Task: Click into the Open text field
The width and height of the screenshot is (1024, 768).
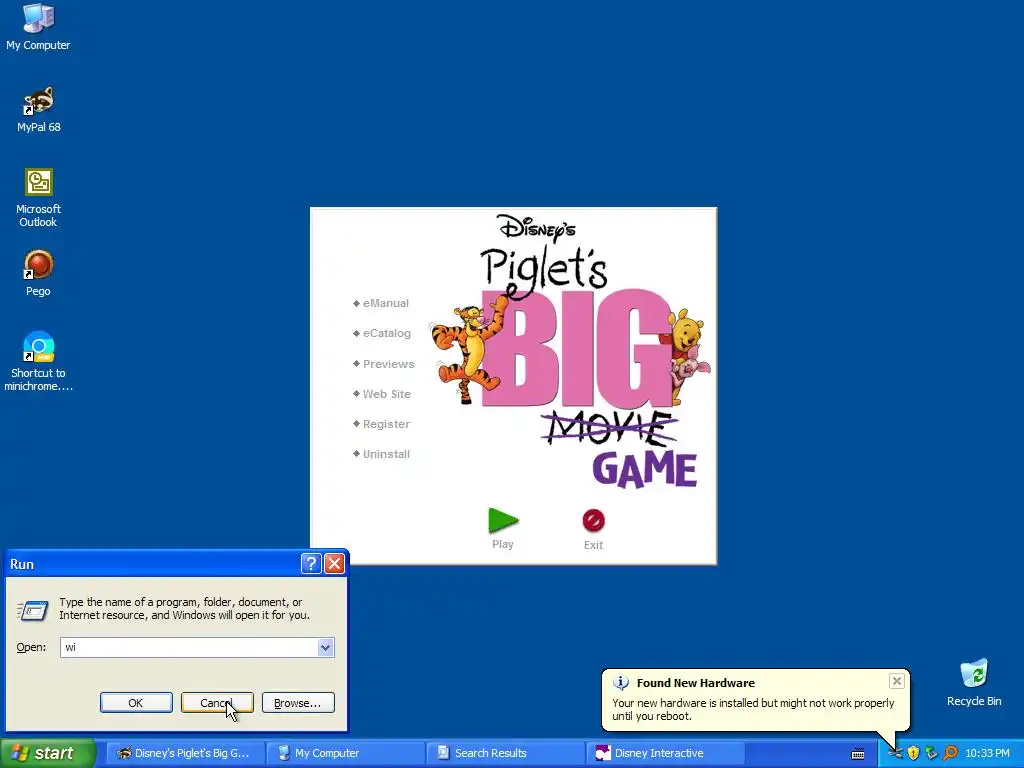Action: pos(189,647)
